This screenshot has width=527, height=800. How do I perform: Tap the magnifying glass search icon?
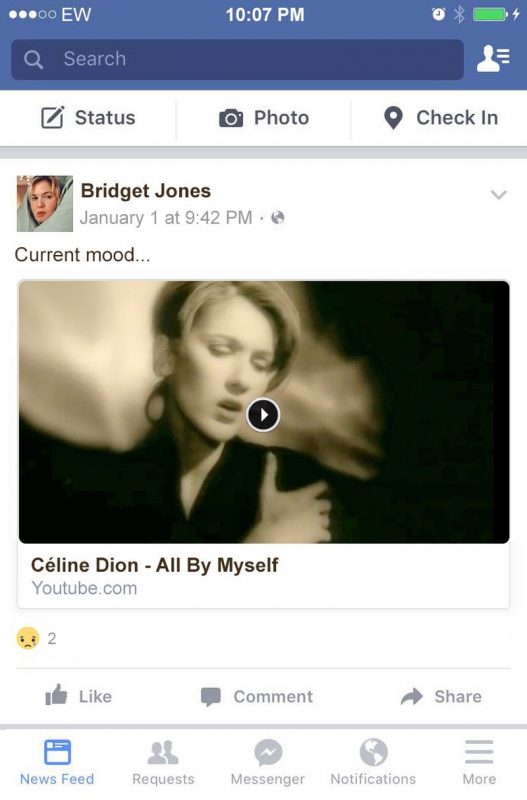point(33,59)
